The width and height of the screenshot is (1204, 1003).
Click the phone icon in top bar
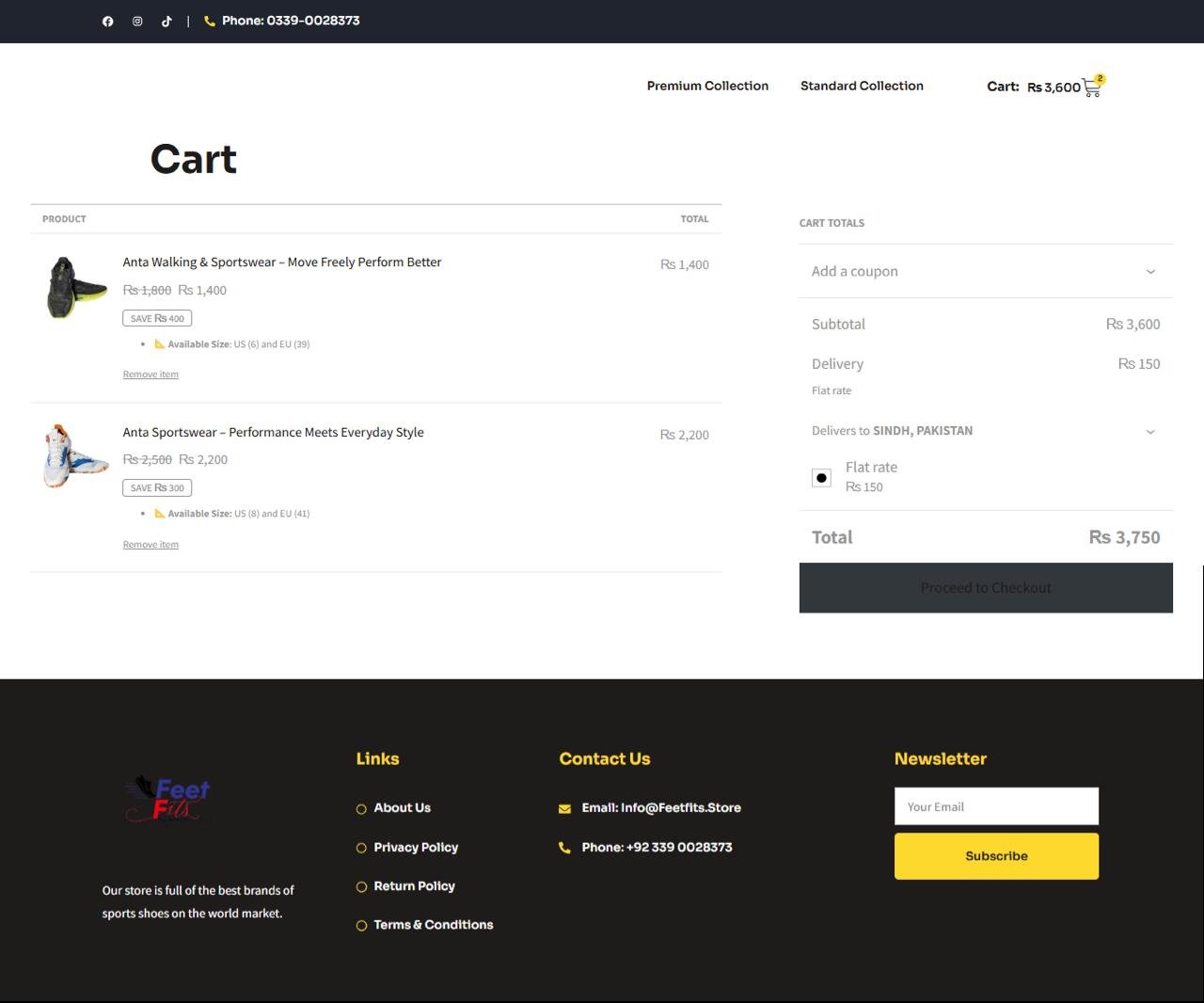pos(210,22)
